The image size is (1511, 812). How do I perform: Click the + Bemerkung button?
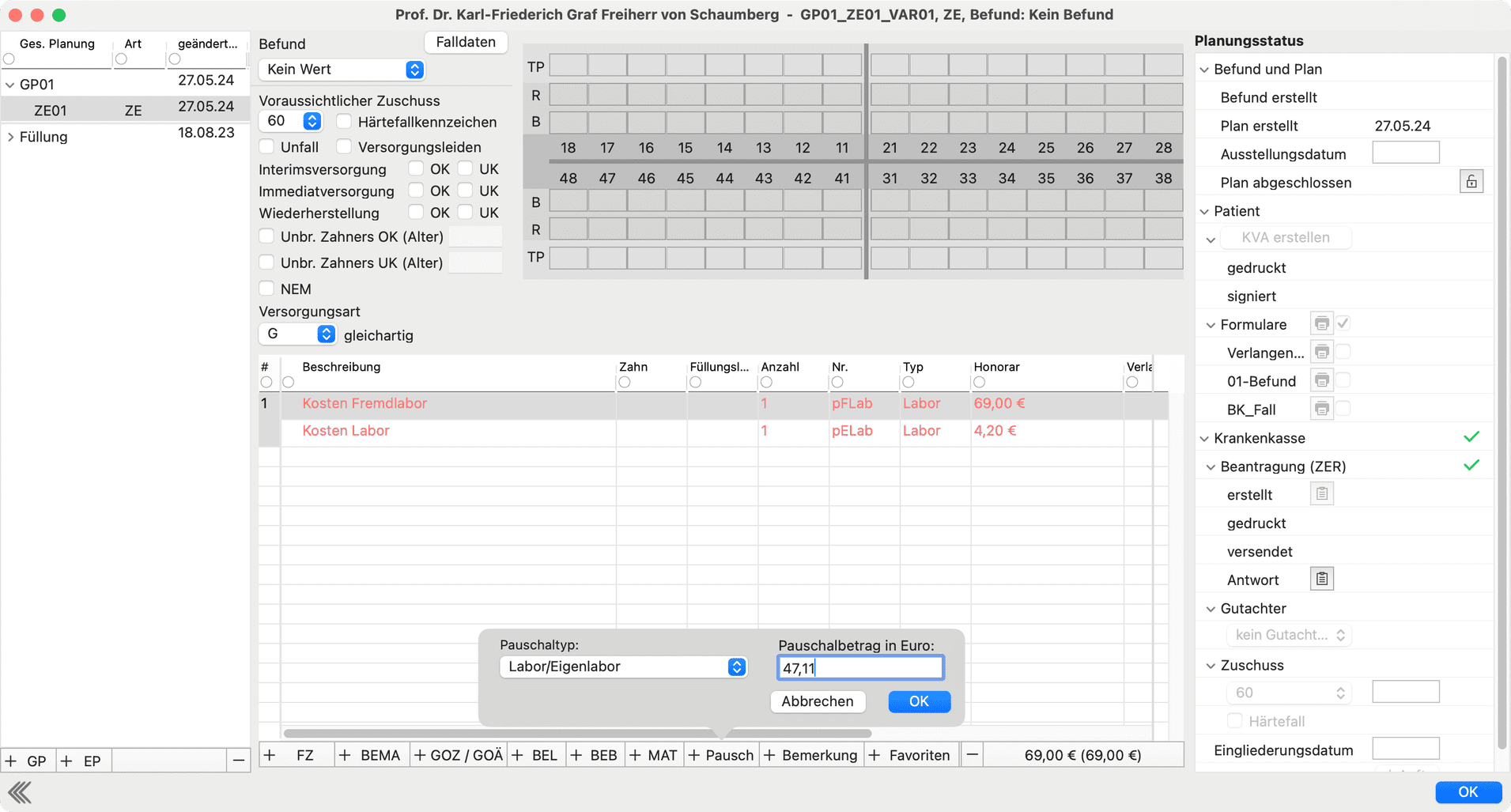point(811,755)
